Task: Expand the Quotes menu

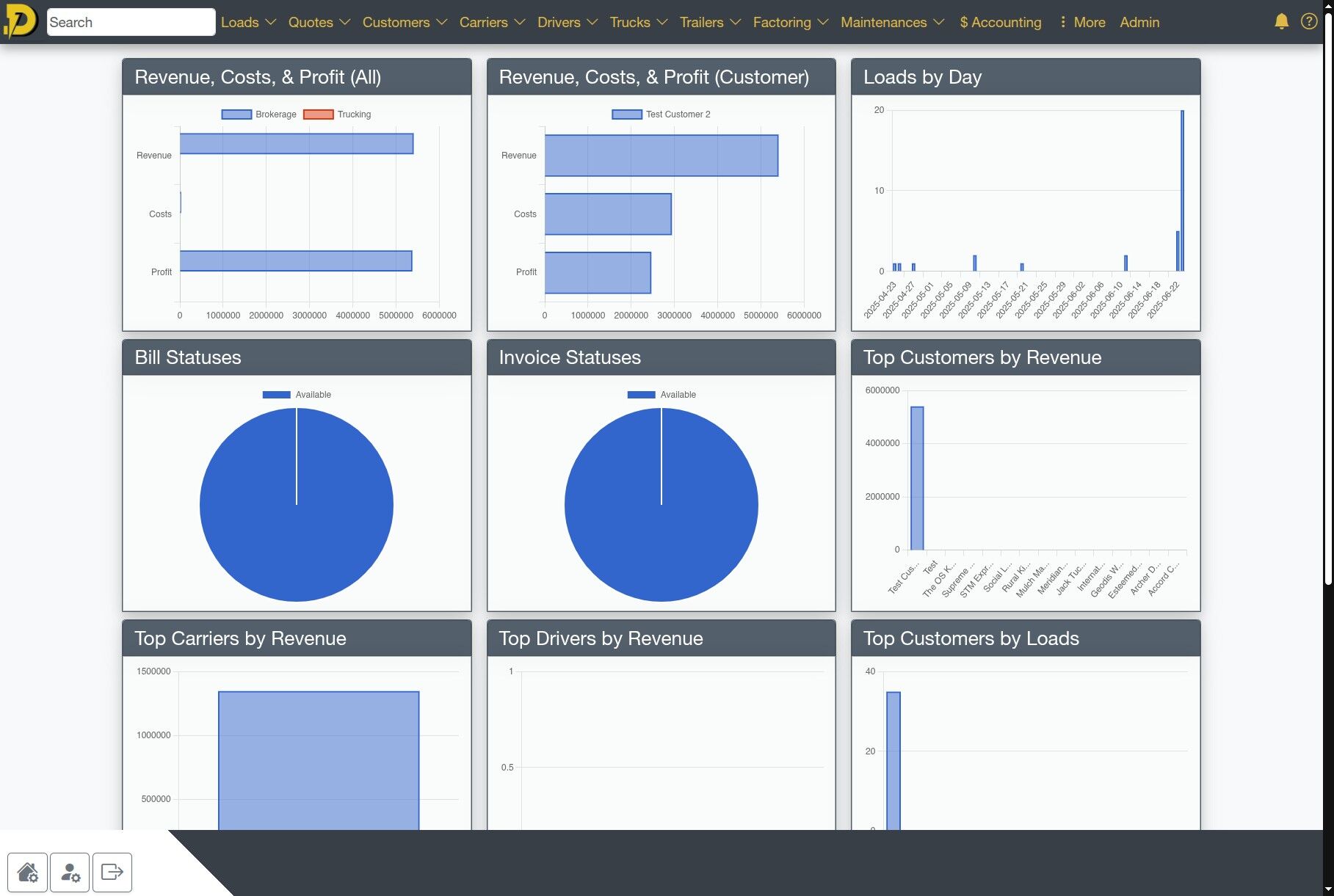Action: (319, 22)
